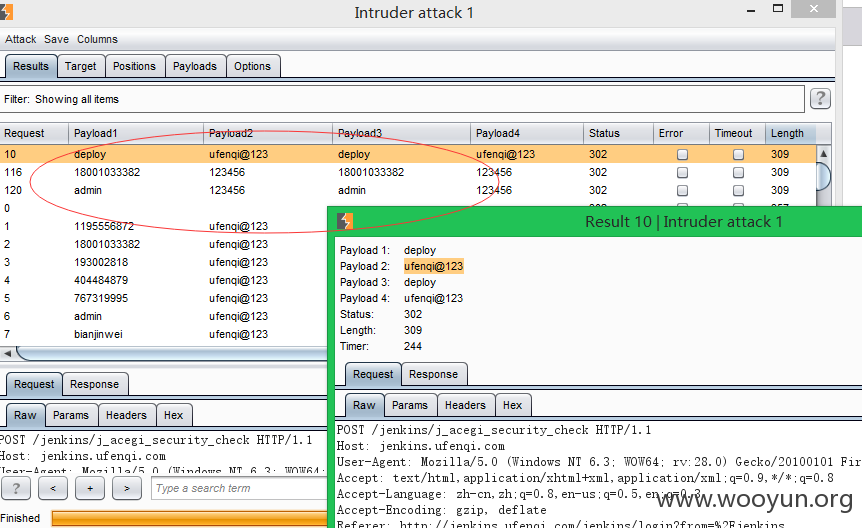Click the Burp icon in Intruder attack title bar
Image resolution: width=862 pixels, height=528 pixels.
[x=5, y=12]
